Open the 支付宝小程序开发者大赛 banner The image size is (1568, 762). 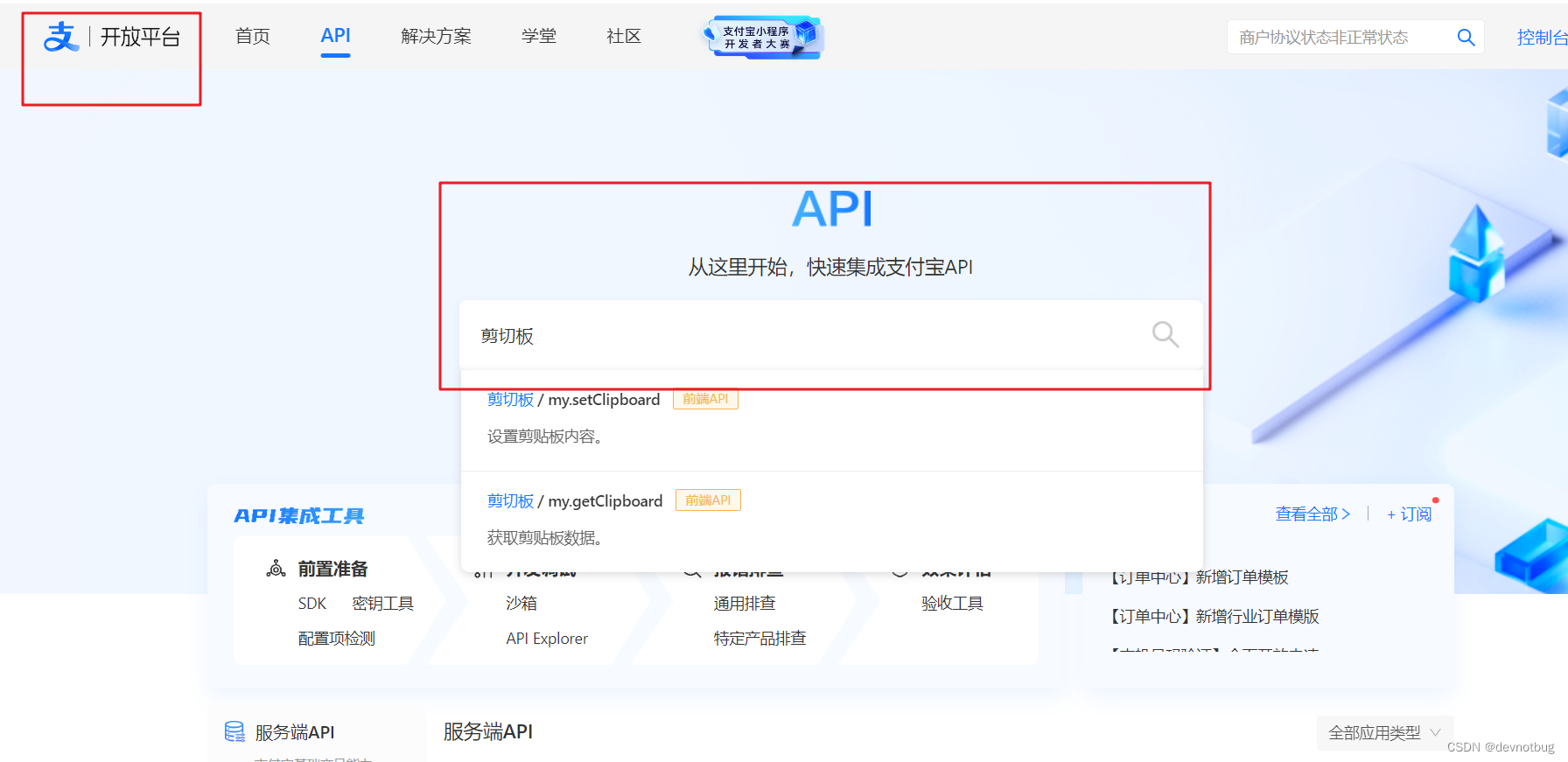(x=761, y=37)
